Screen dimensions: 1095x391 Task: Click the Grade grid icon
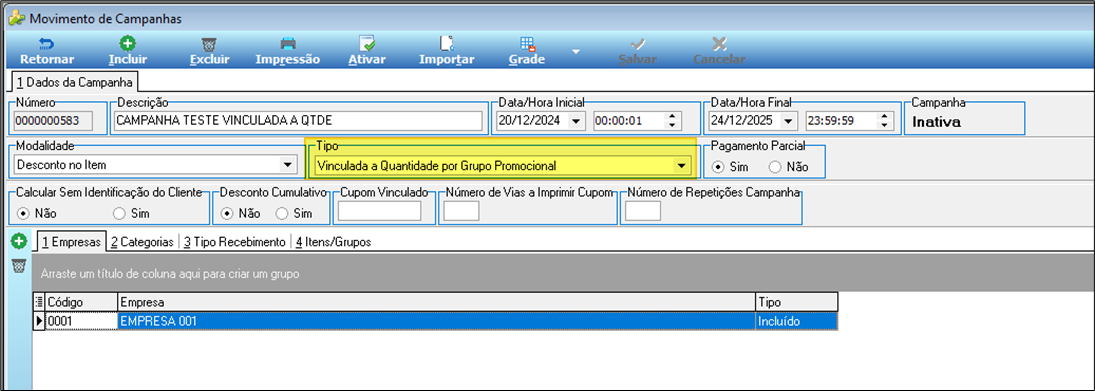point(527,44)
